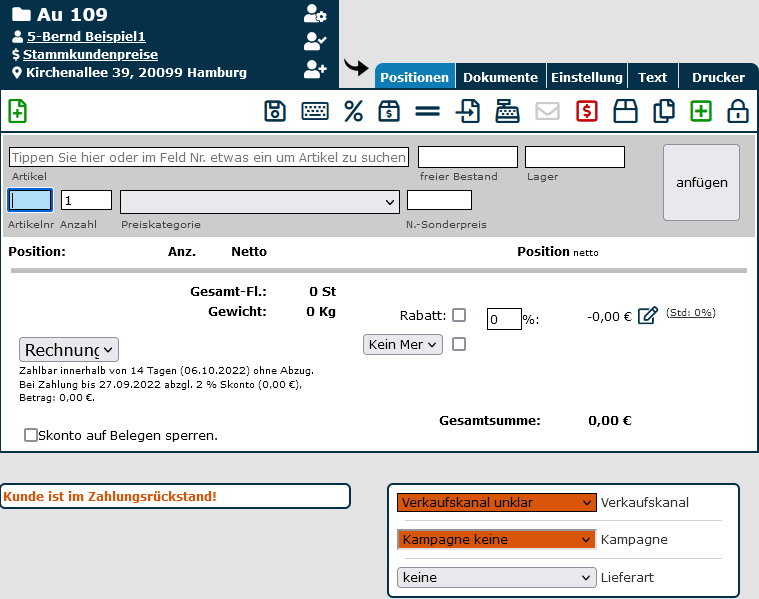This screenshot has height=599, width=759.
Task: Switch to the Dokumente tab
Action: pyautogui.click(x=500, y=77)
